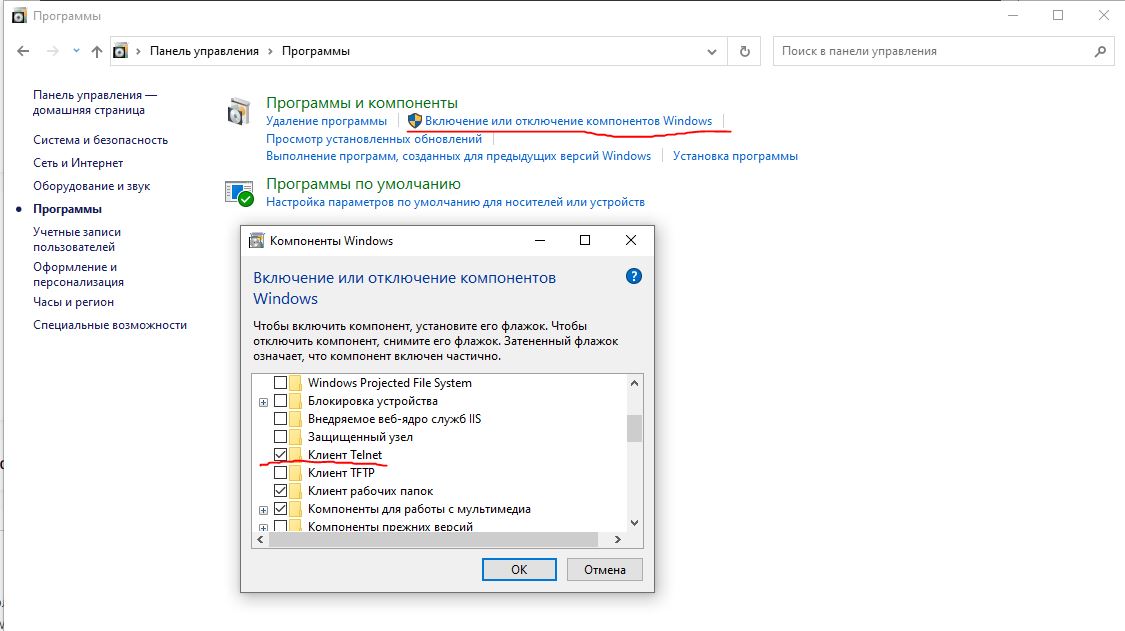Expand 'Блокировка устройства' tree node

coord(263,402)
